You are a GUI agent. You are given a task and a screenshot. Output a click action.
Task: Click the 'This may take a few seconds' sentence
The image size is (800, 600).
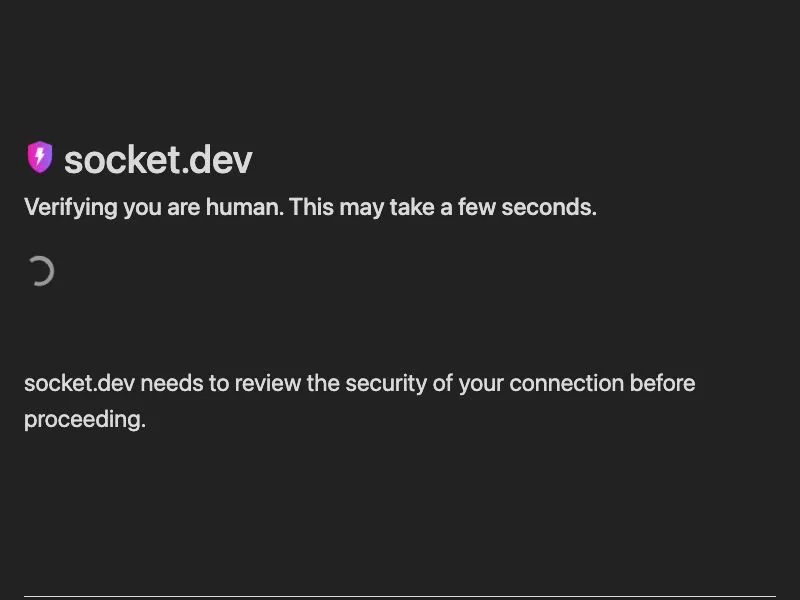443,207
